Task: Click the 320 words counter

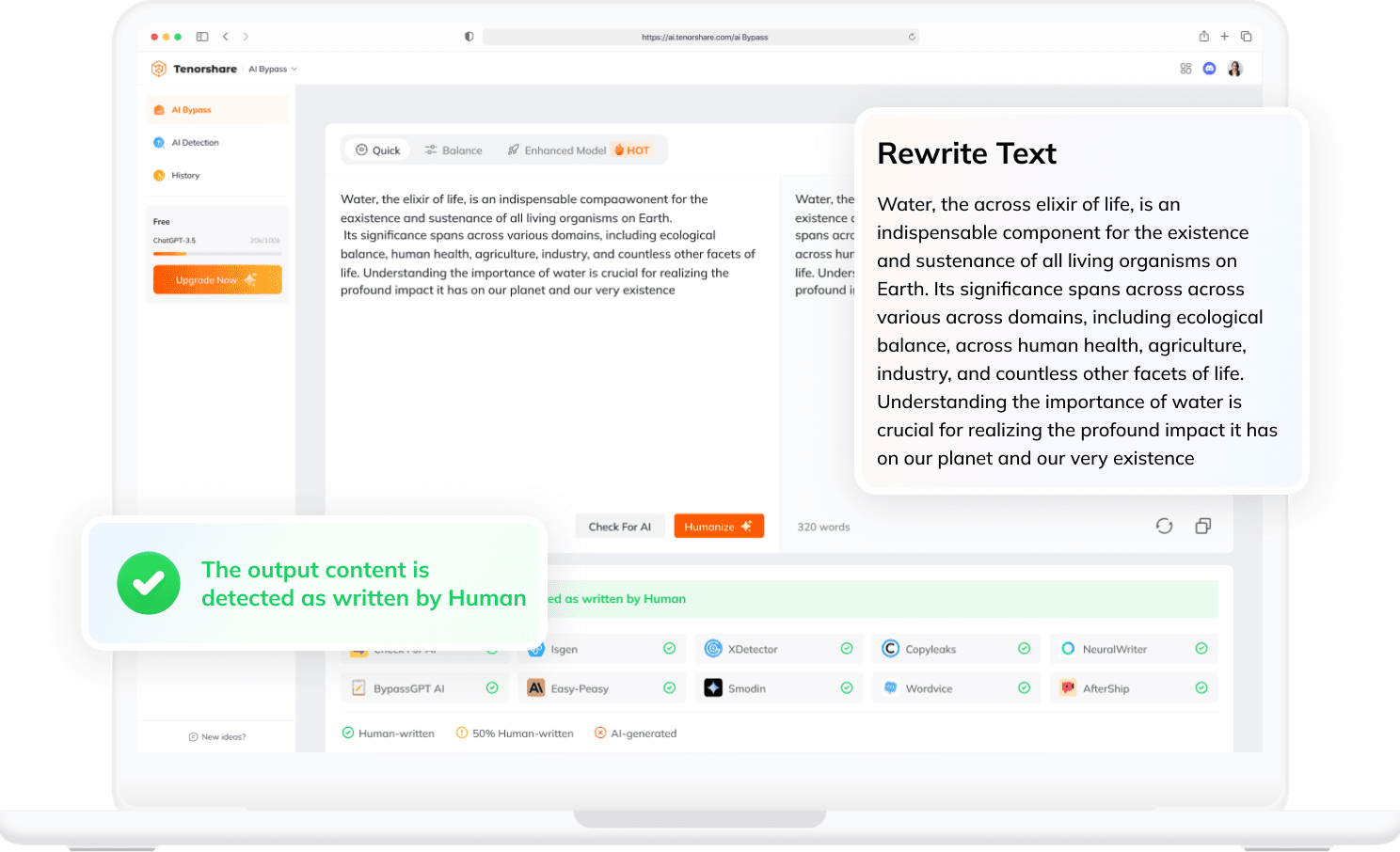Action: tap(823, 527)
